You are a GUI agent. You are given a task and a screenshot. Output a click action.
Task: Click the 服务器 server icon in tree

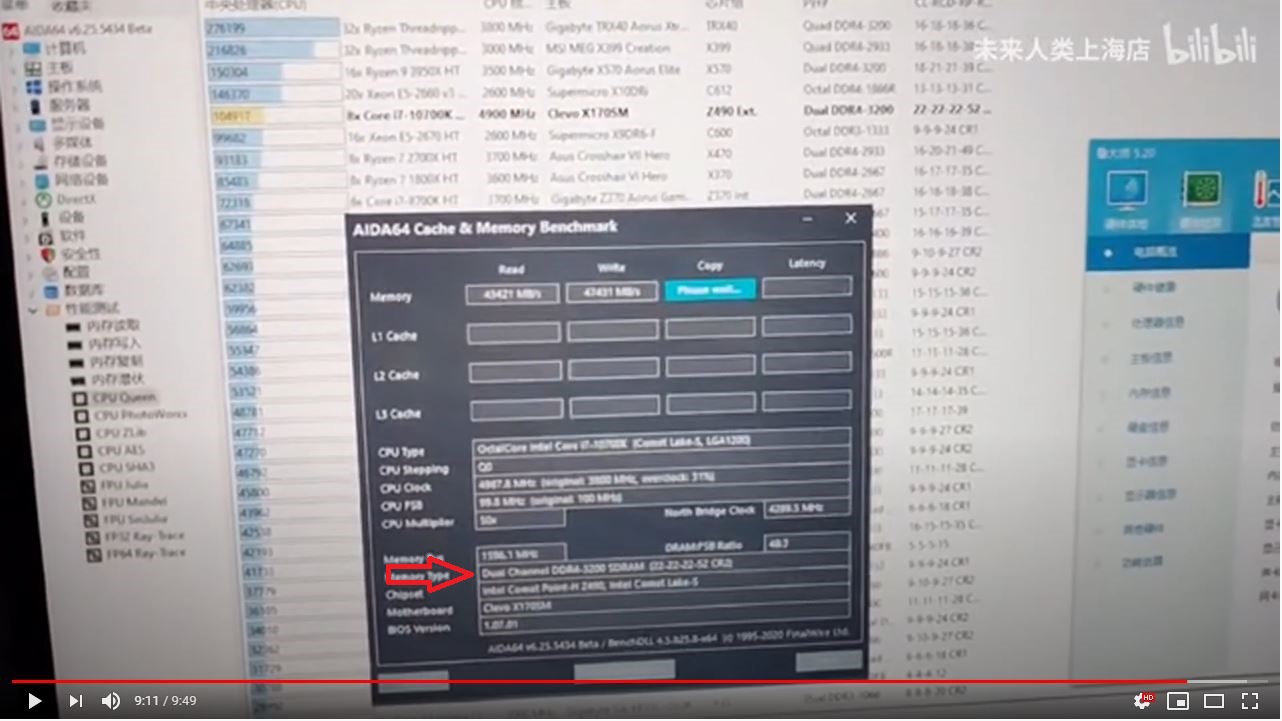pos(36,105)
